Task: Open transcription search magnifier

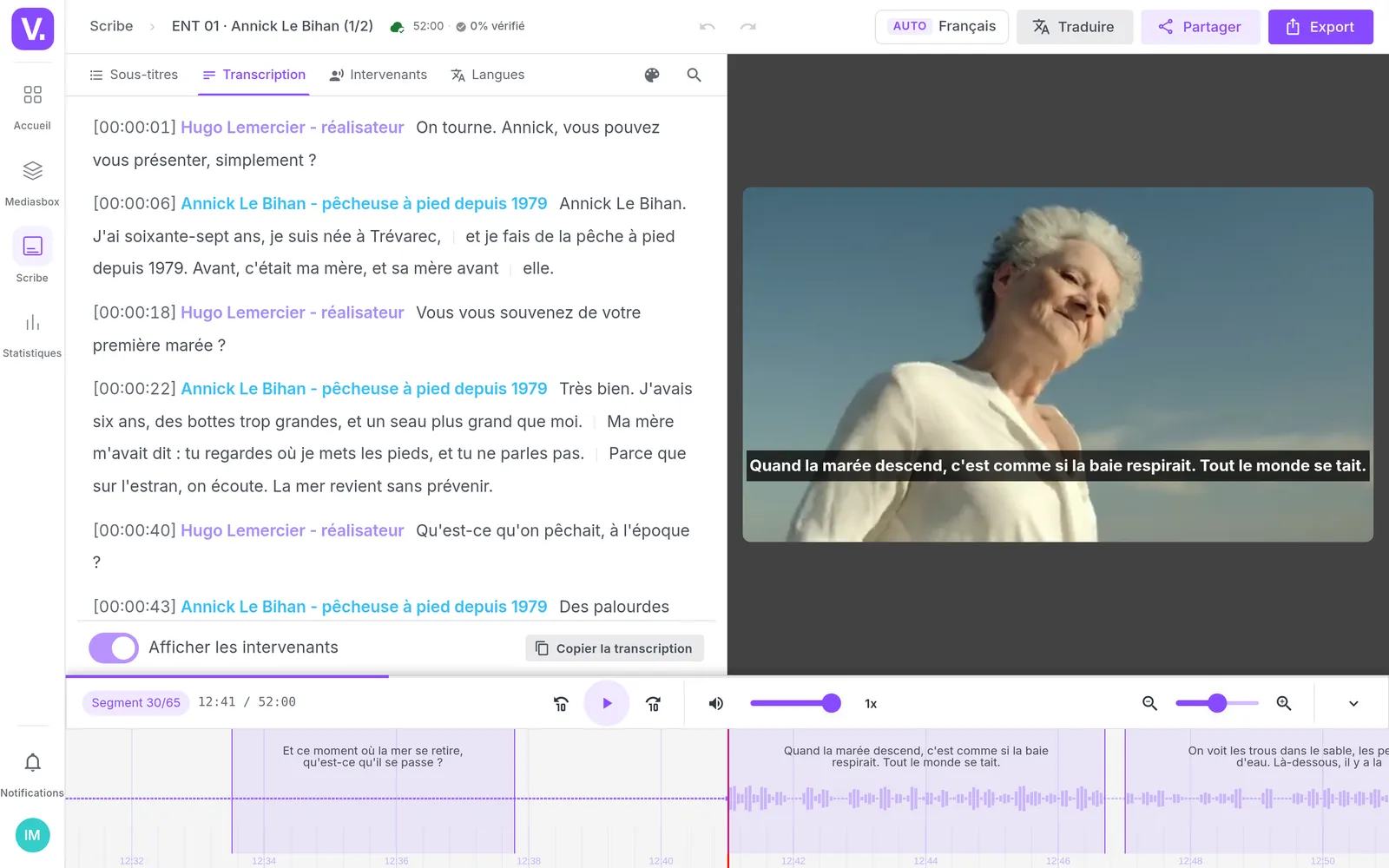Action: 694,76
